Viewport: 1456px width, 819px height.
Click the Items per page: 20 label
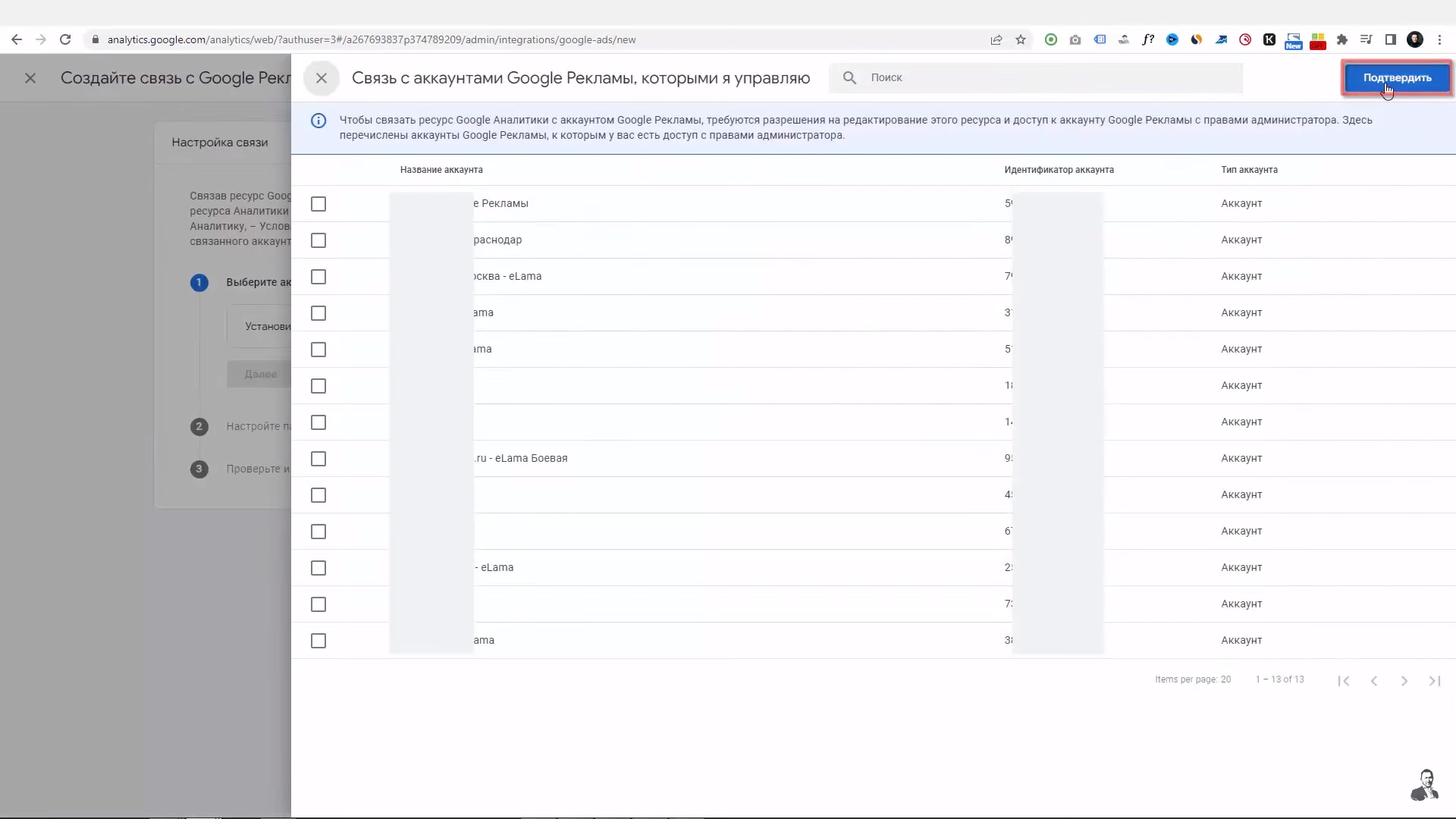tap(1193, 679)
